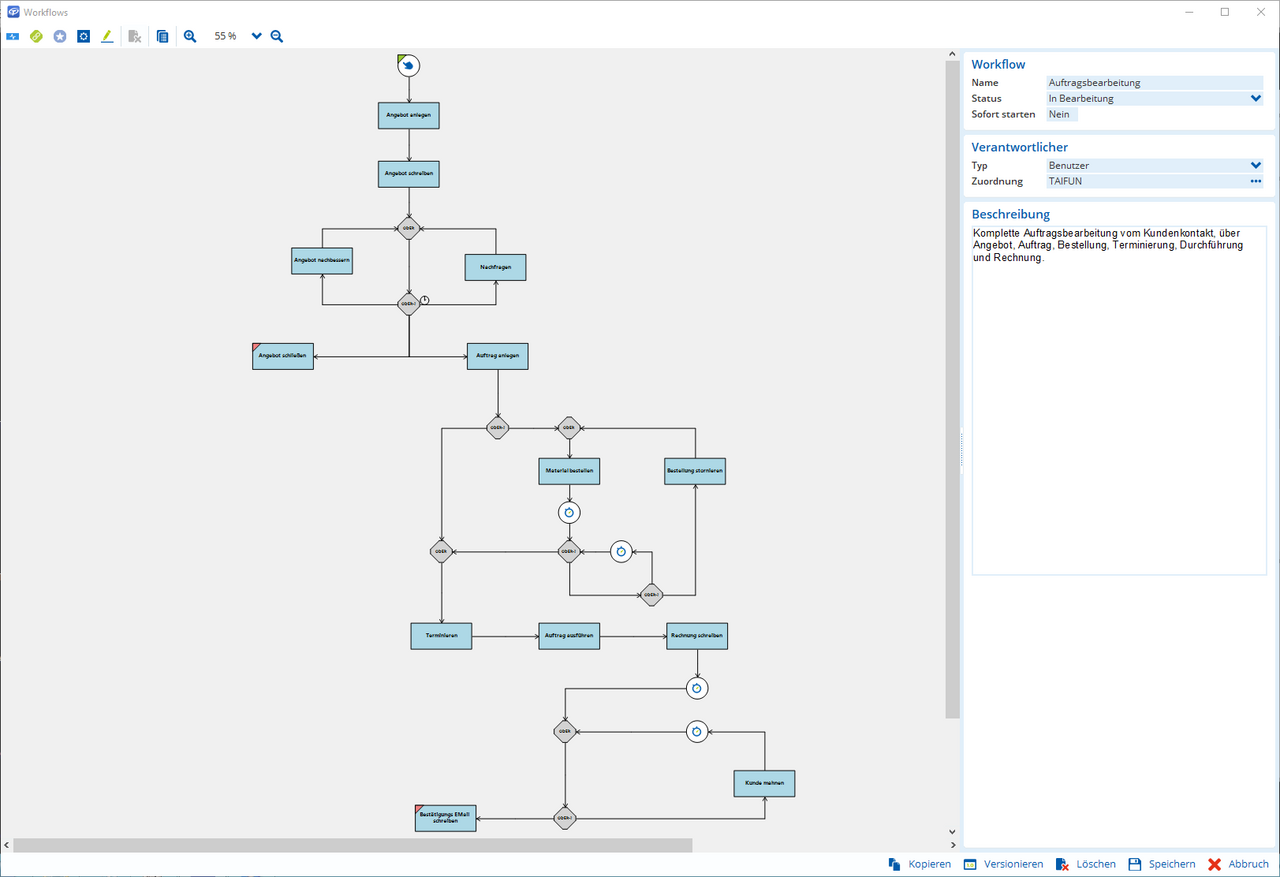Click the leftmost blue toolbar icon
The image size is (1280, 877).
coord(12,36)
